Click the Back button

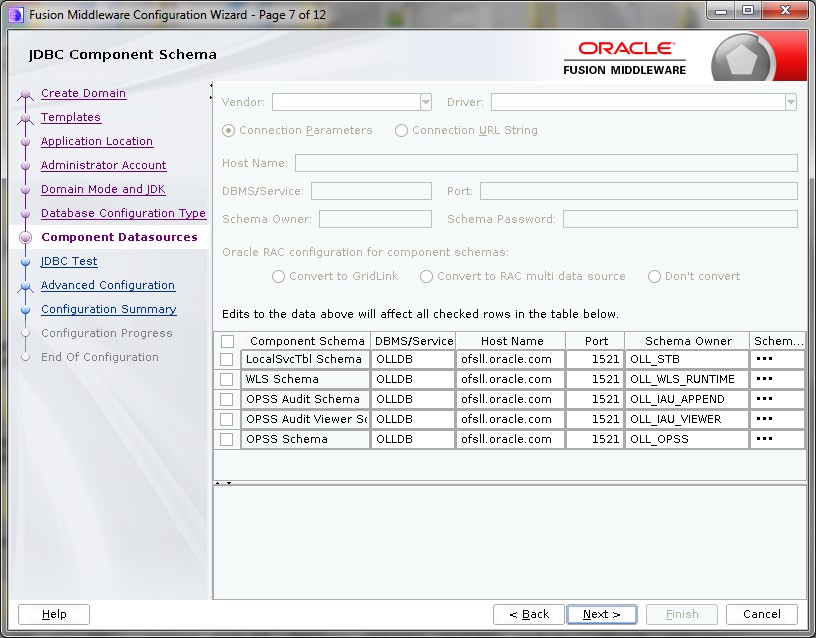coord(529,614)
